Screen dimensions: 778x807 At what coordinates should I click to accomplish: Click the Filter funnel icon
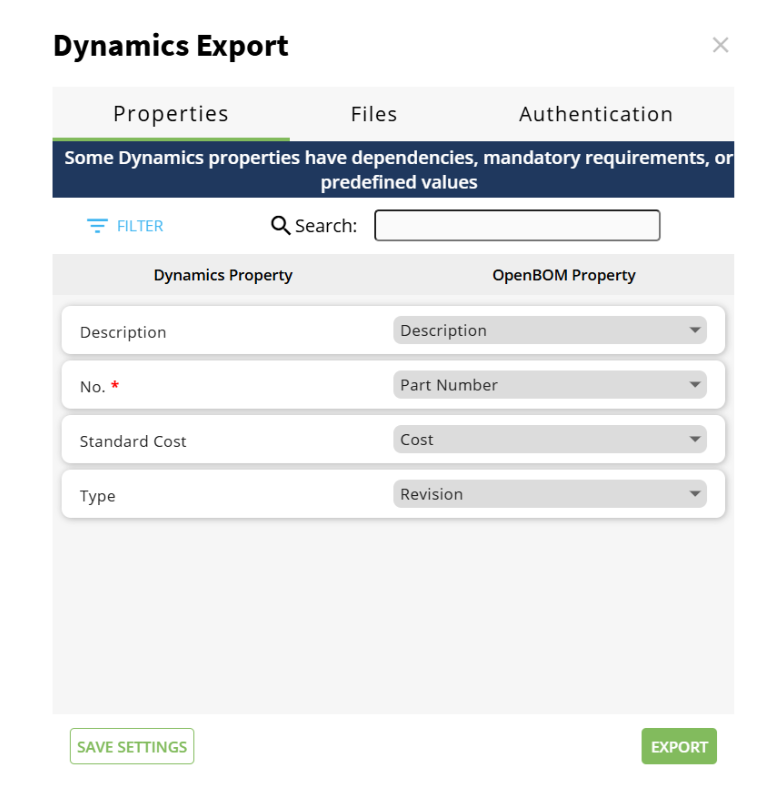click(x=97, y=226)
